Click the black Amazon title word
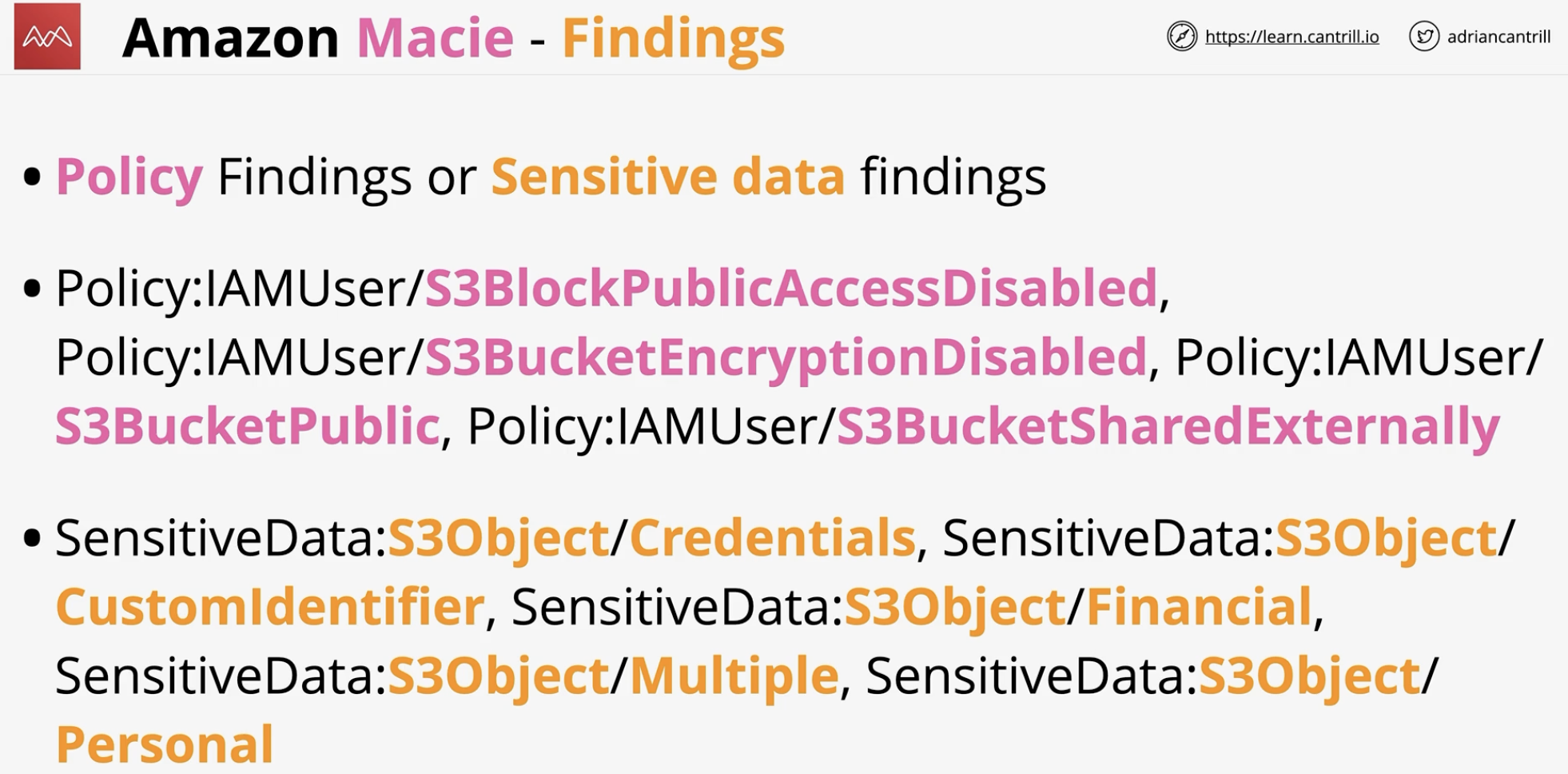Viewport: 1568px width, 774px height. (230, 38)
